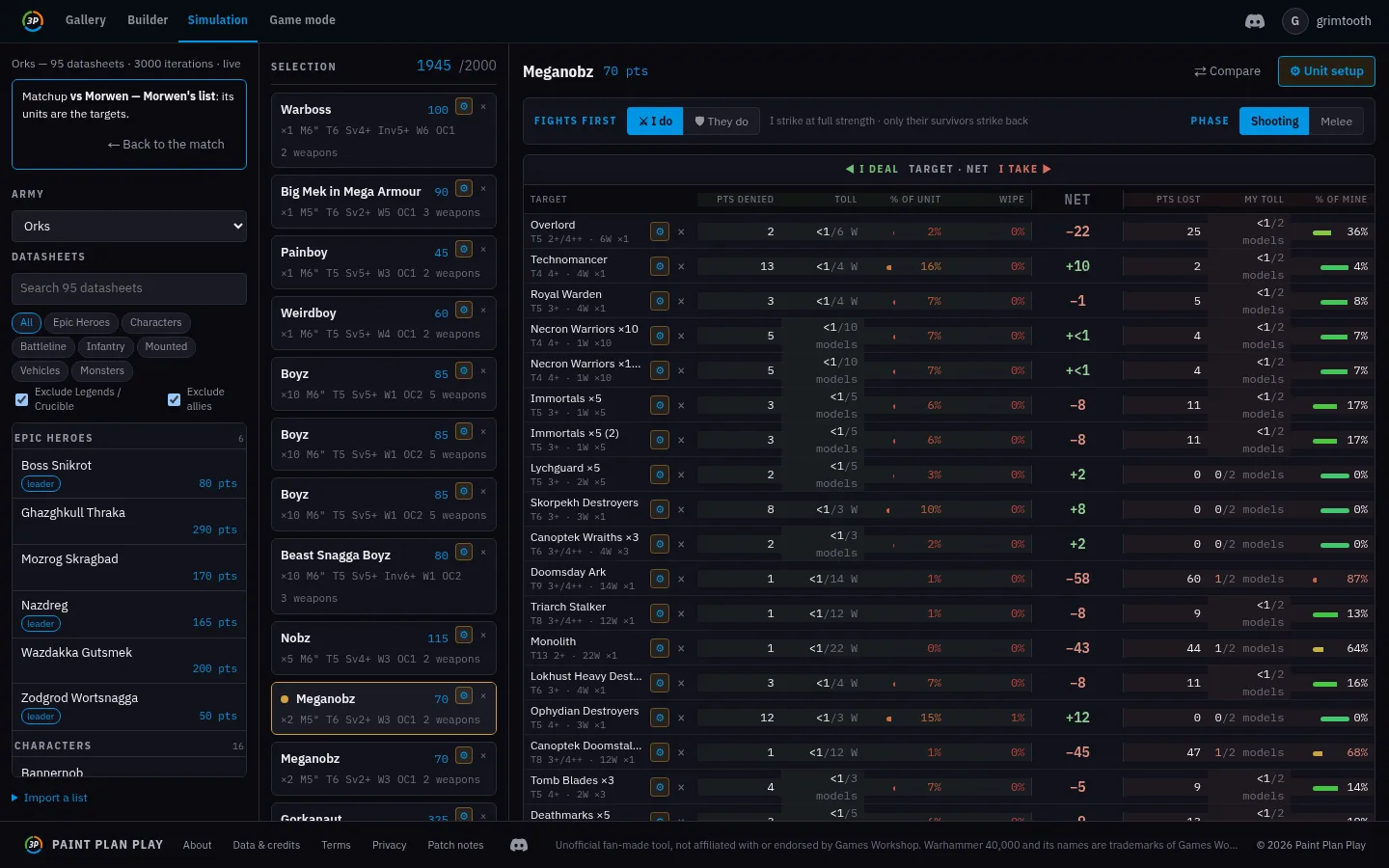Click the Paint Plan Play logo in the header
This screenshot has width=1389, height=868.
pyautogui.click(x=33, y=20)
